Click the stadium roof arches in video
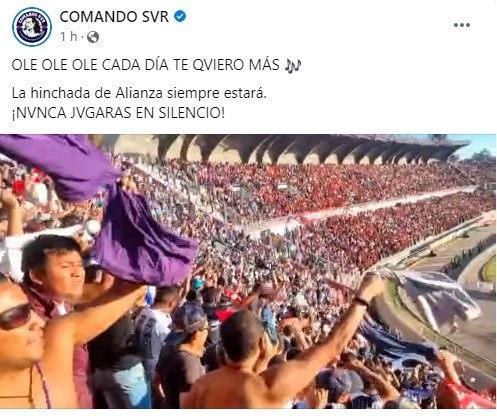This screenshot has width=497, height=416. (300, 148)
